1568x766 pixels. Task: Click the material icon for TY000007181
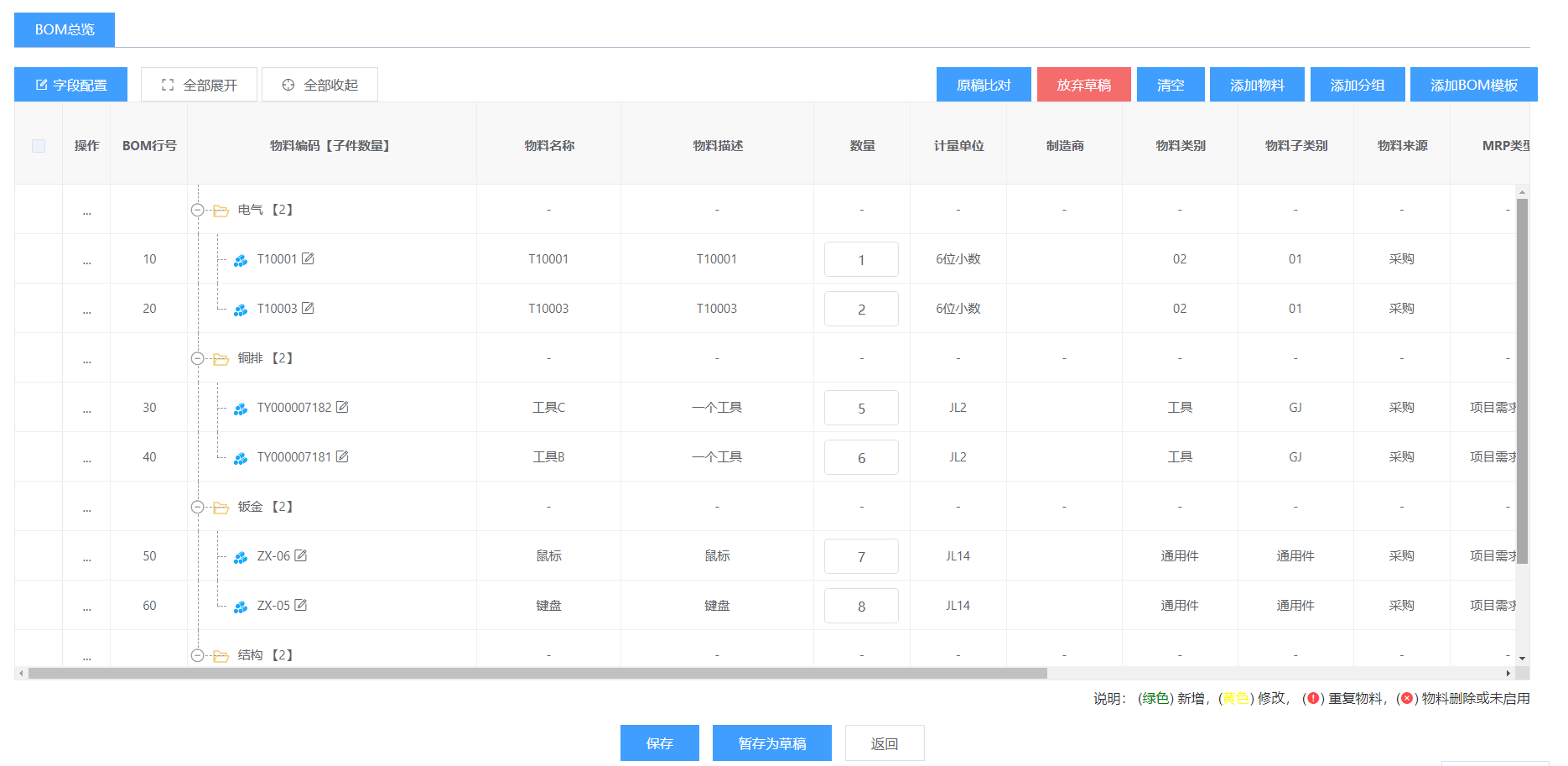(241, 458)
